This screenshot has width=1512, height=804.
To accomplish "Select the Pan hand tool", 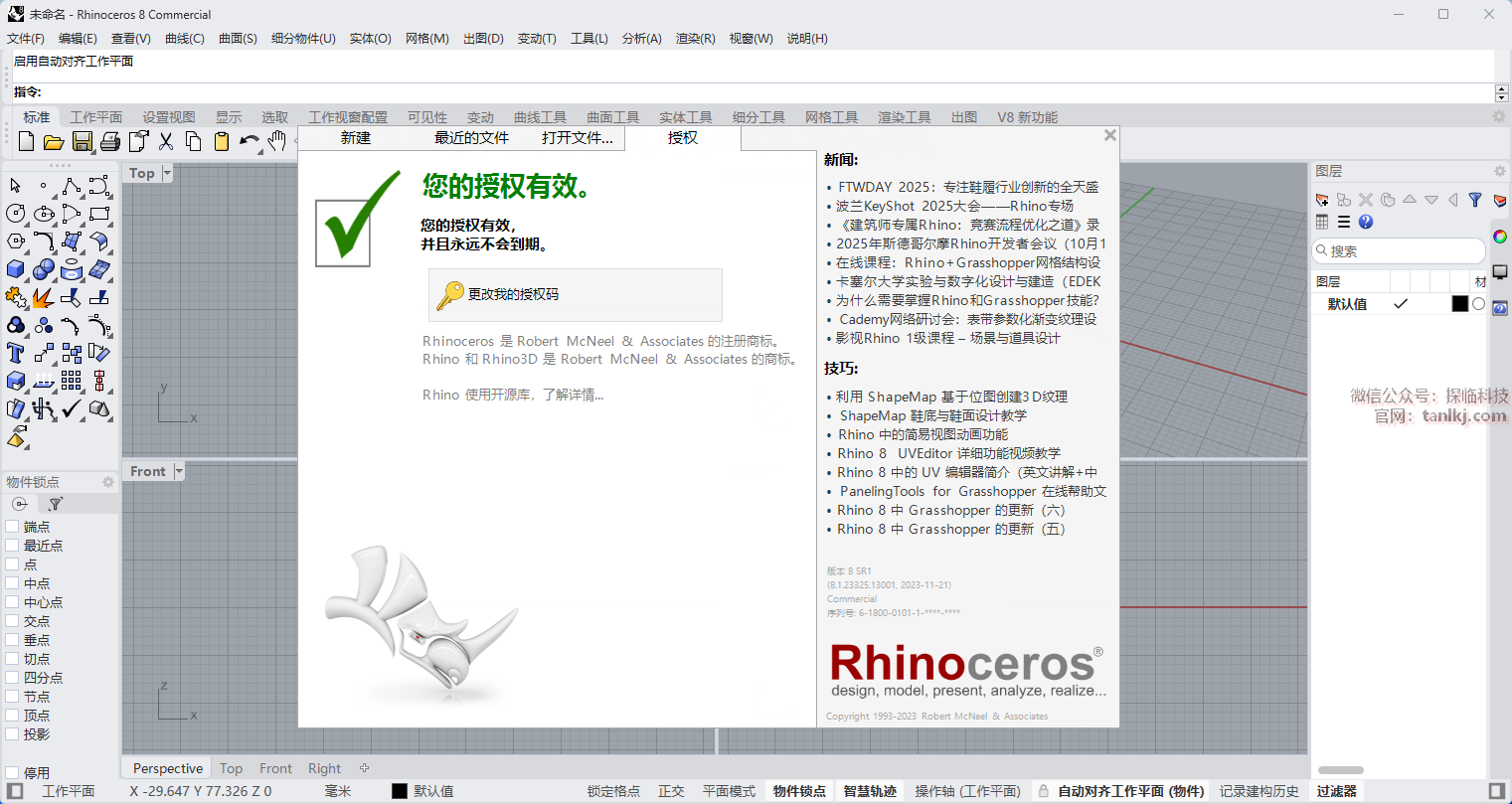I will 276,142.
